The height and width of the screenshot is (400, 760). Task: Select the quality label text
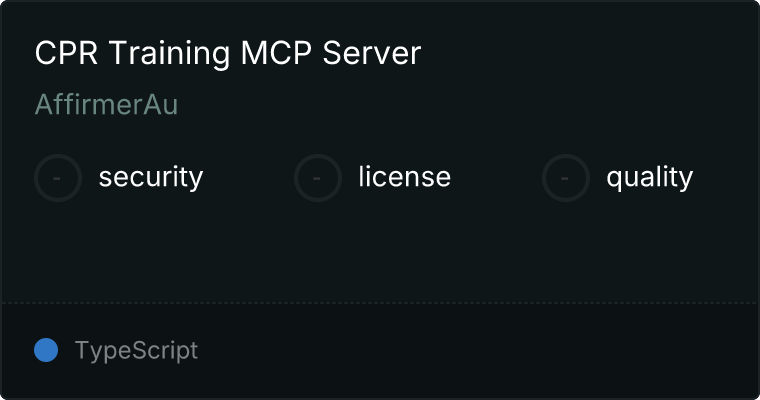649,177
